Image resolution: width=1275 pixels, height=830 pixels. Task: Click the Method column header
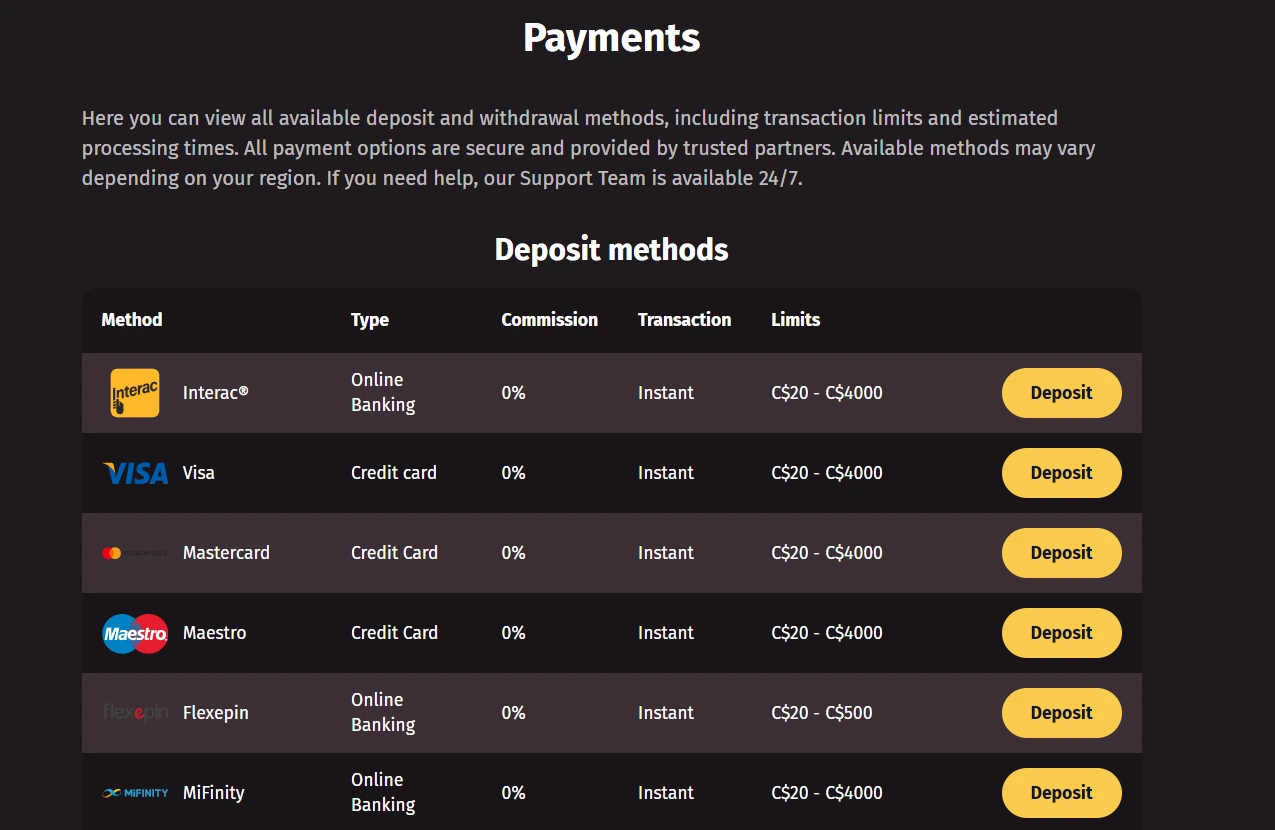[132, 320]
